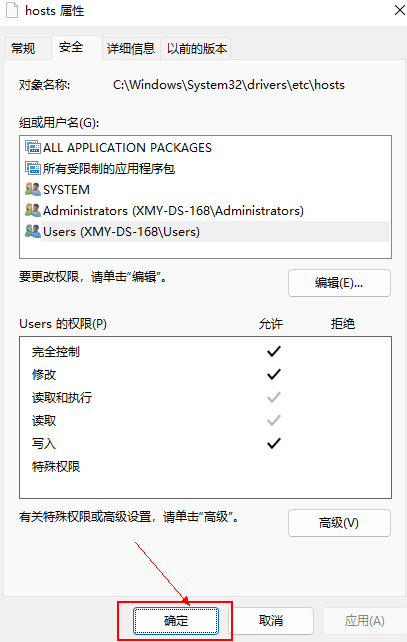
Task: Click the 编辑(E)... button
Action: point(339,283)
